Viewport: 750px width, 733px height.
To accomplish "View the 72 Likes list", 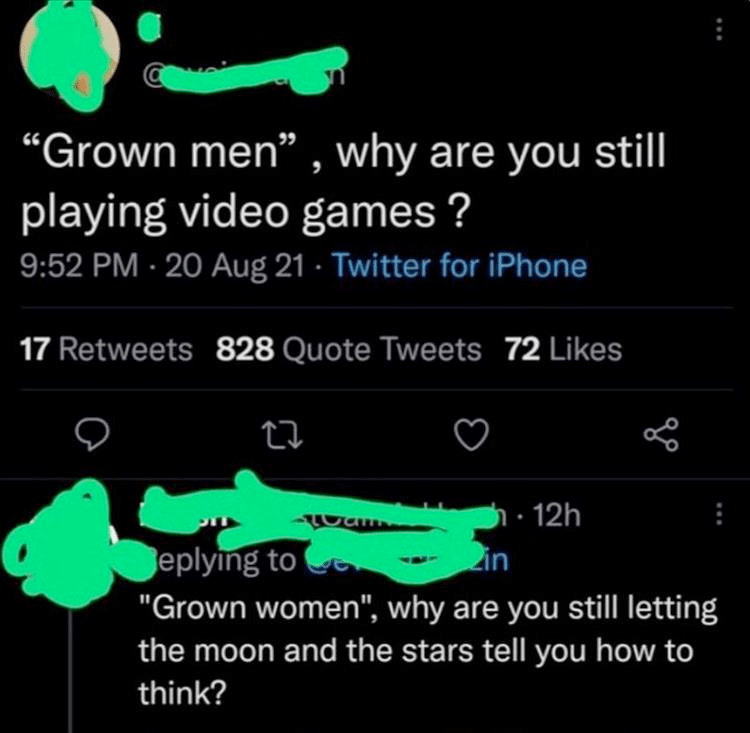I will [564, 349].
